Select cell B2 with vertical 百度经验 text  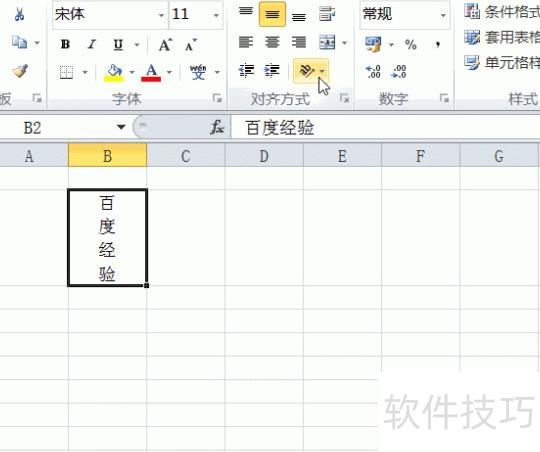click(x=107, y=237)
